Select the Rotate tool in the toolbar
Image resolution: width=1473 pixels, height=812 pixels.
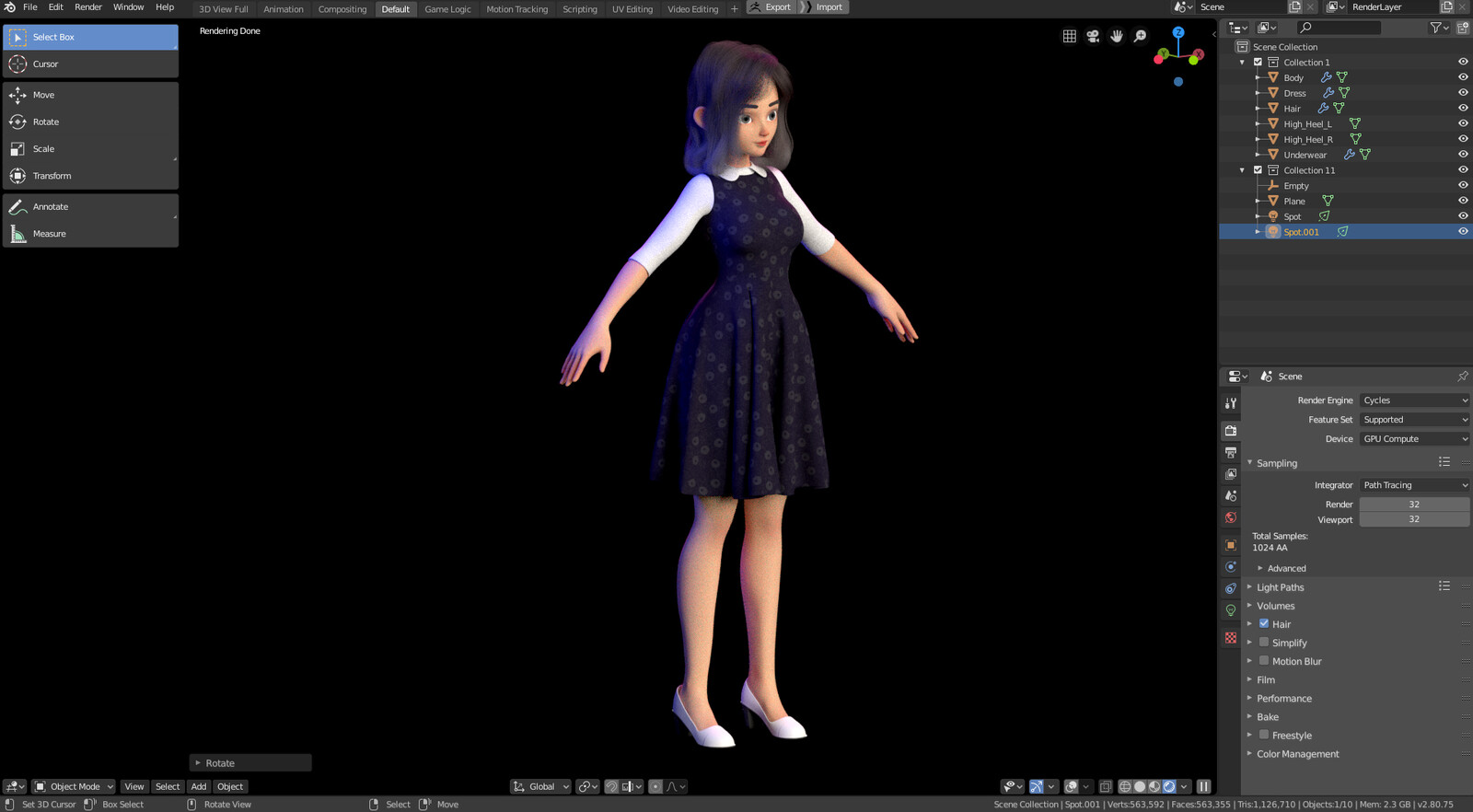[x=90, y=122]
